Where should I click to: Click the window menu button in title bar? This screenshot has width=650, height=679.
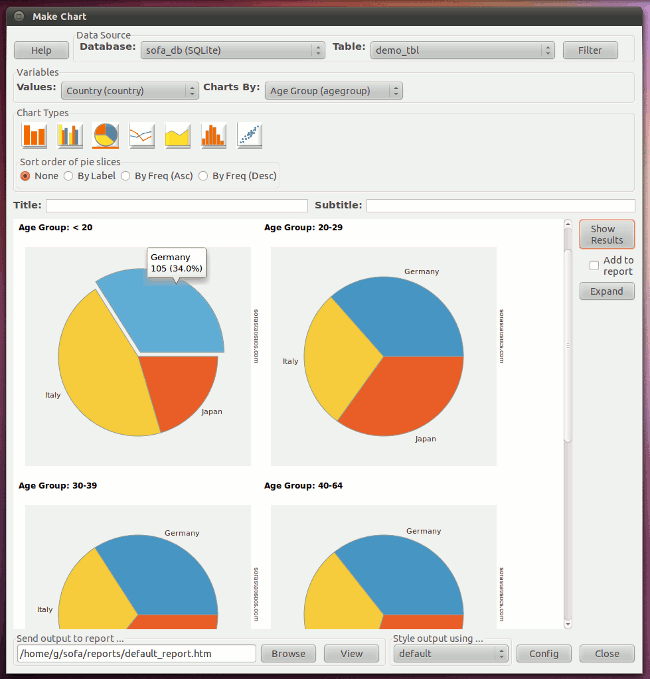click(x=19, y=17)
